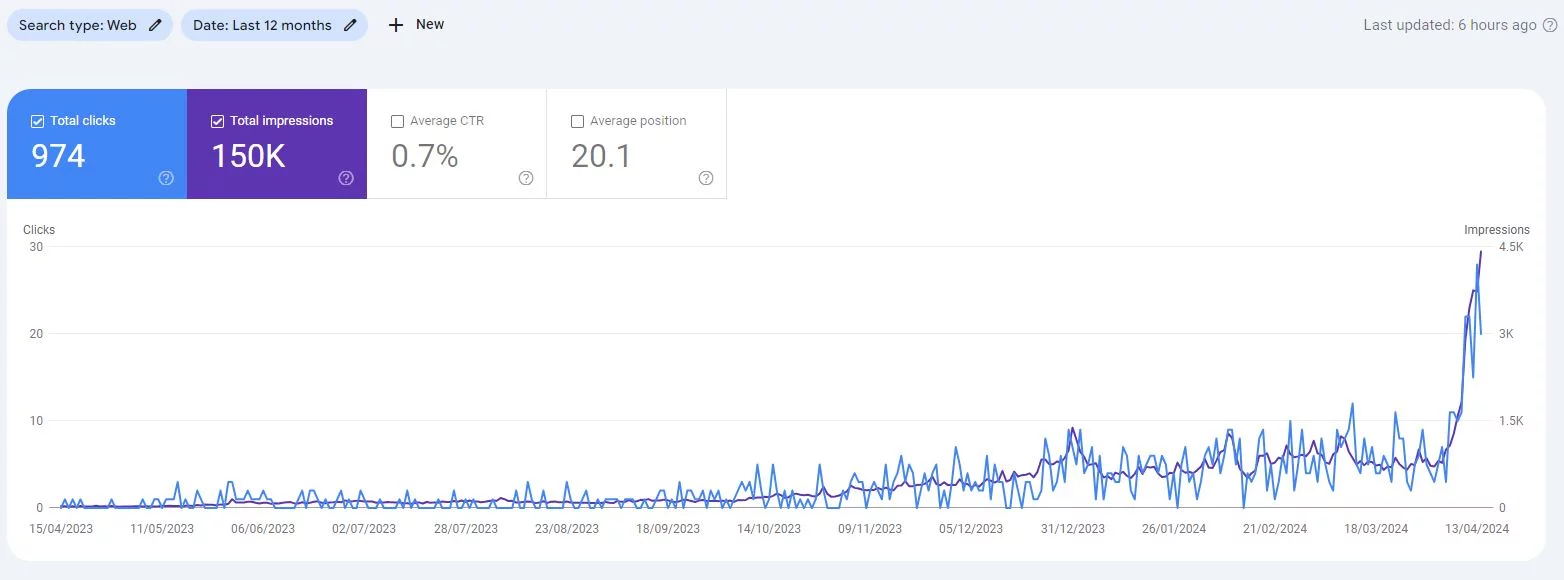Uncheck the Total clicks checkbox
This screenshot has height=580, width=1564.
(38, 121)
